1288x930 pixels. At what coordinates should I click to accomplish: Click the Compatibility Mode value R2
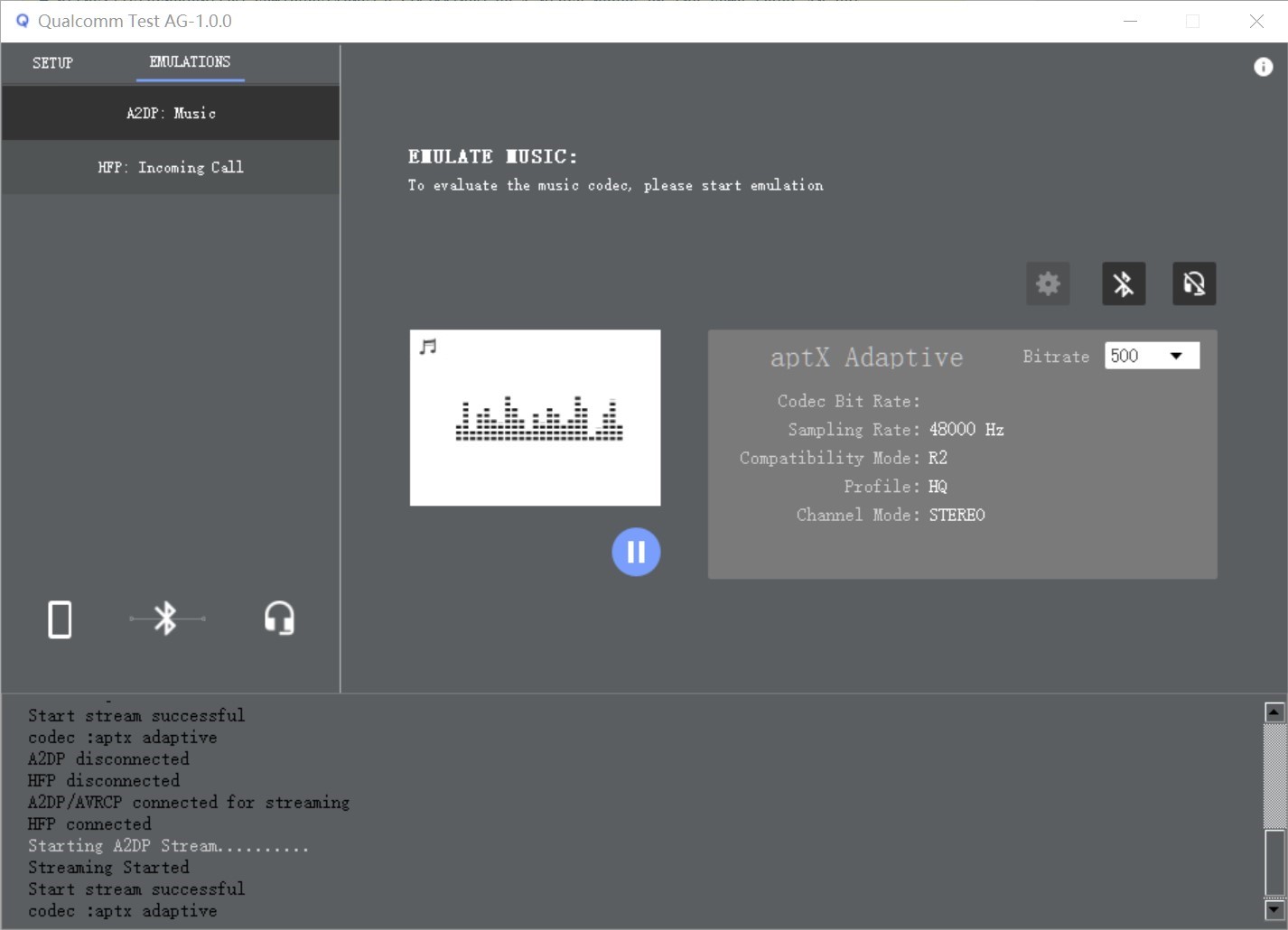(938, 458)
